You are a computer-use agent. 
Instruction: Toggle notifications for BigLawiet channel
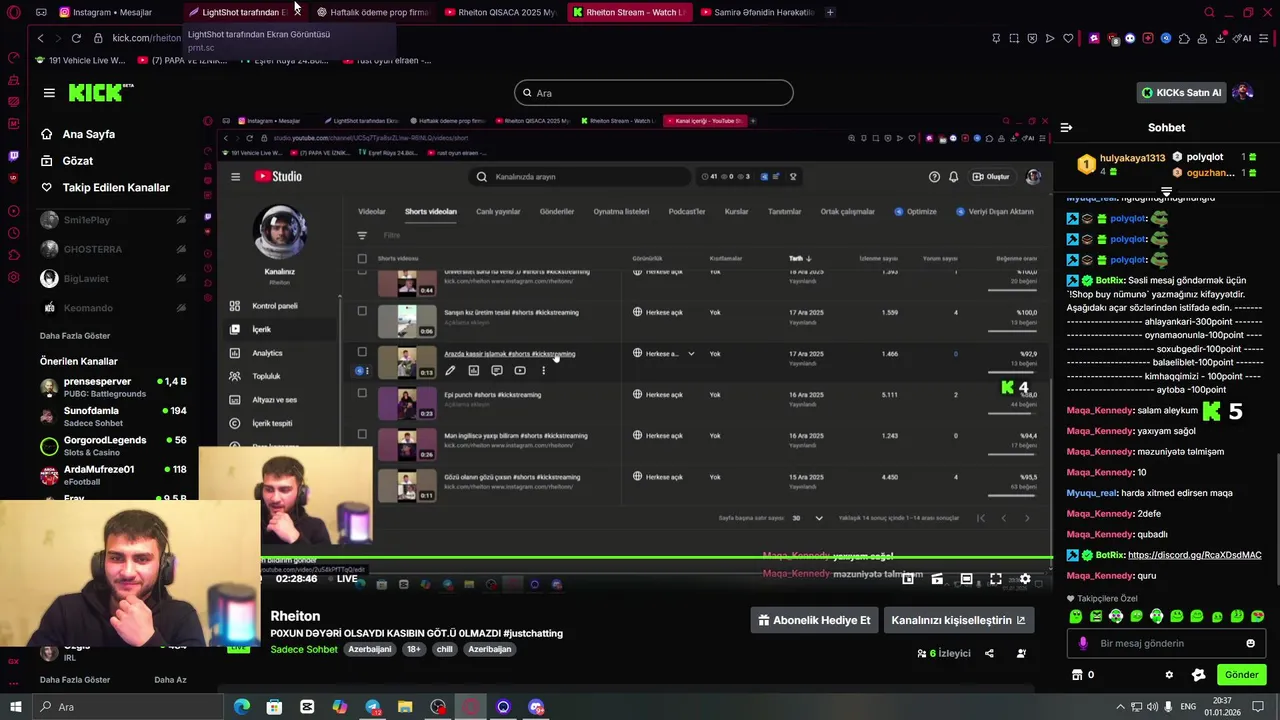coord(181,279)
